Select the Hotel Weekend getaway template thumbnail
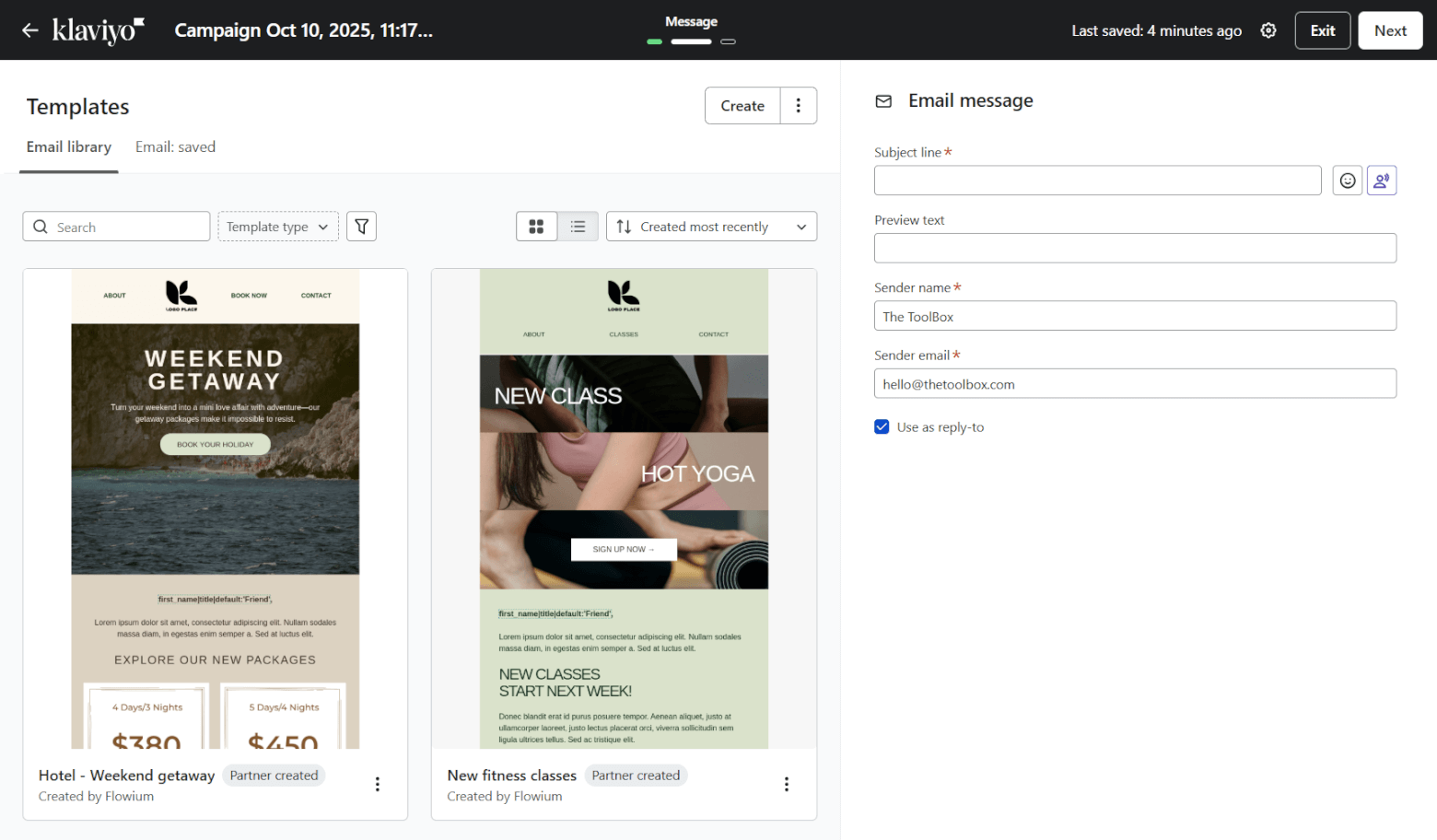1437x840 pixels. 216,508
